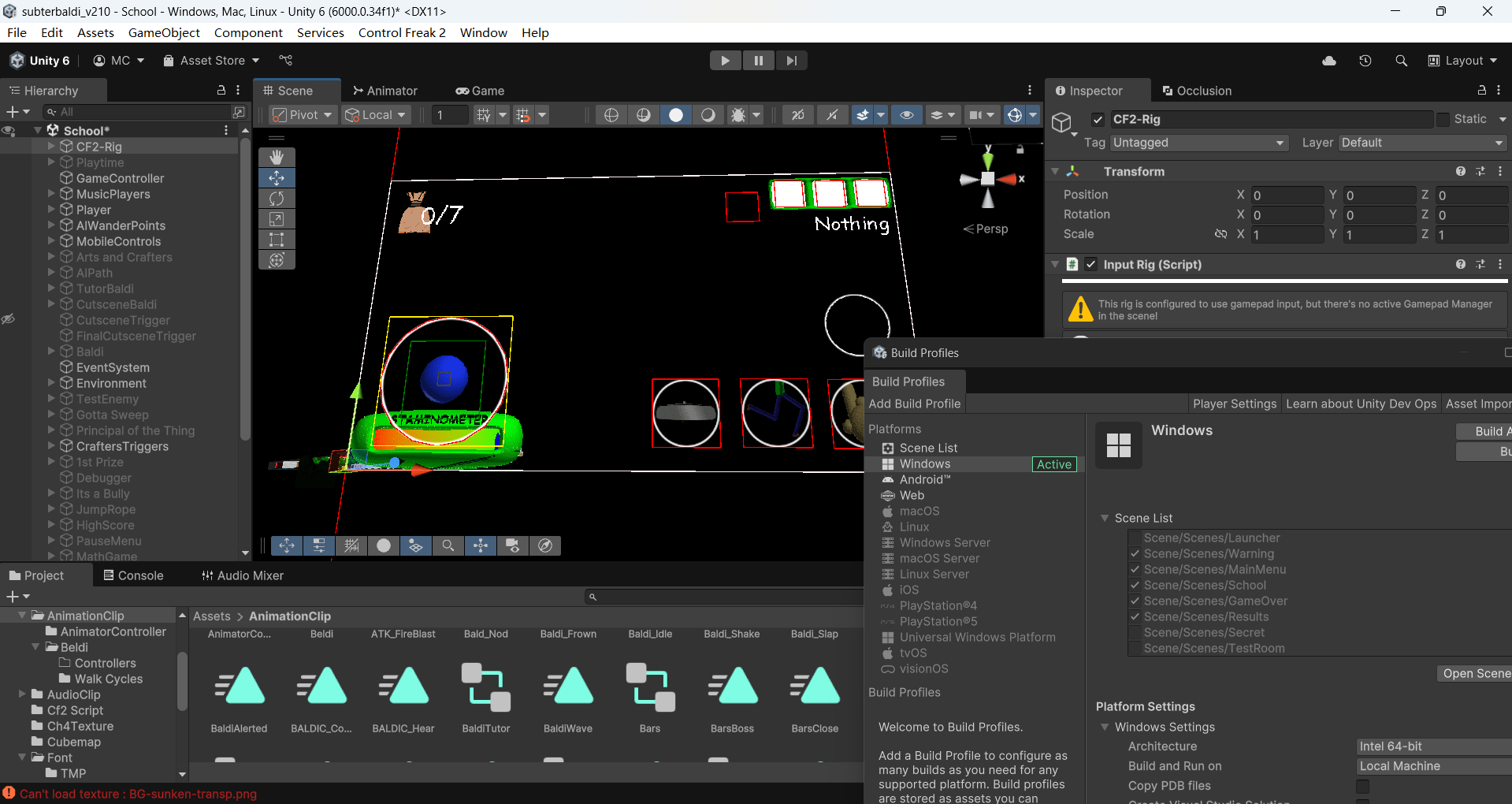Click Add Build Profile button
The width and height of the screenshot is (1512, 804).
pos(915,404)
